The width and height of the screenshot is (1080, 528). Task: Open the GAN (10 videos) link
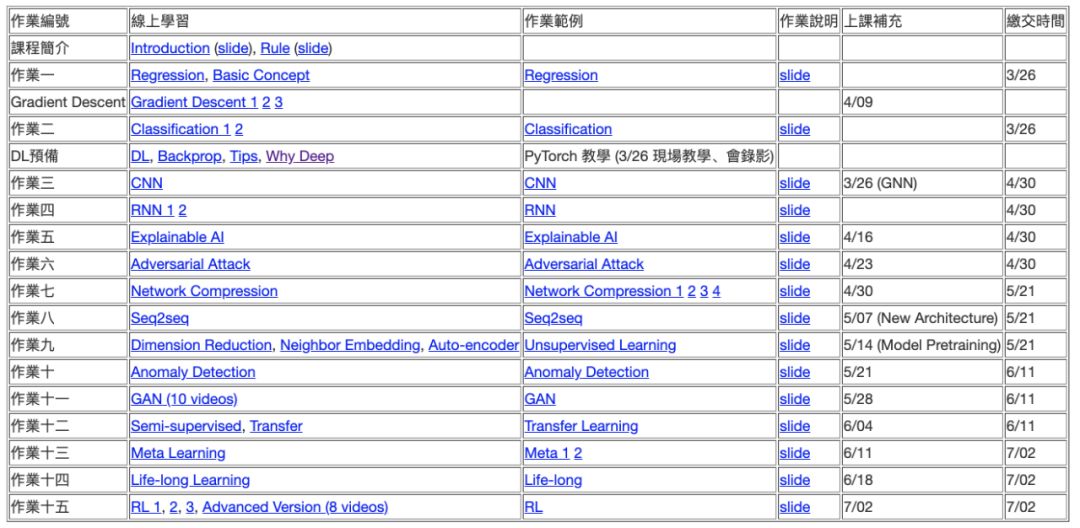[184, 399]
